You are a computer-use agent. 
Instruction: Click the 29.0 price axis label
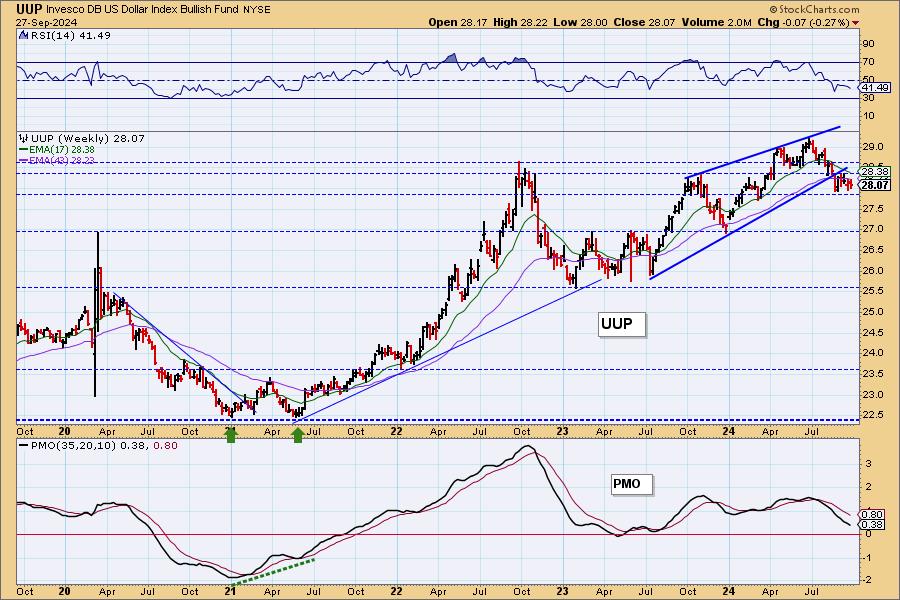[871, 146]
